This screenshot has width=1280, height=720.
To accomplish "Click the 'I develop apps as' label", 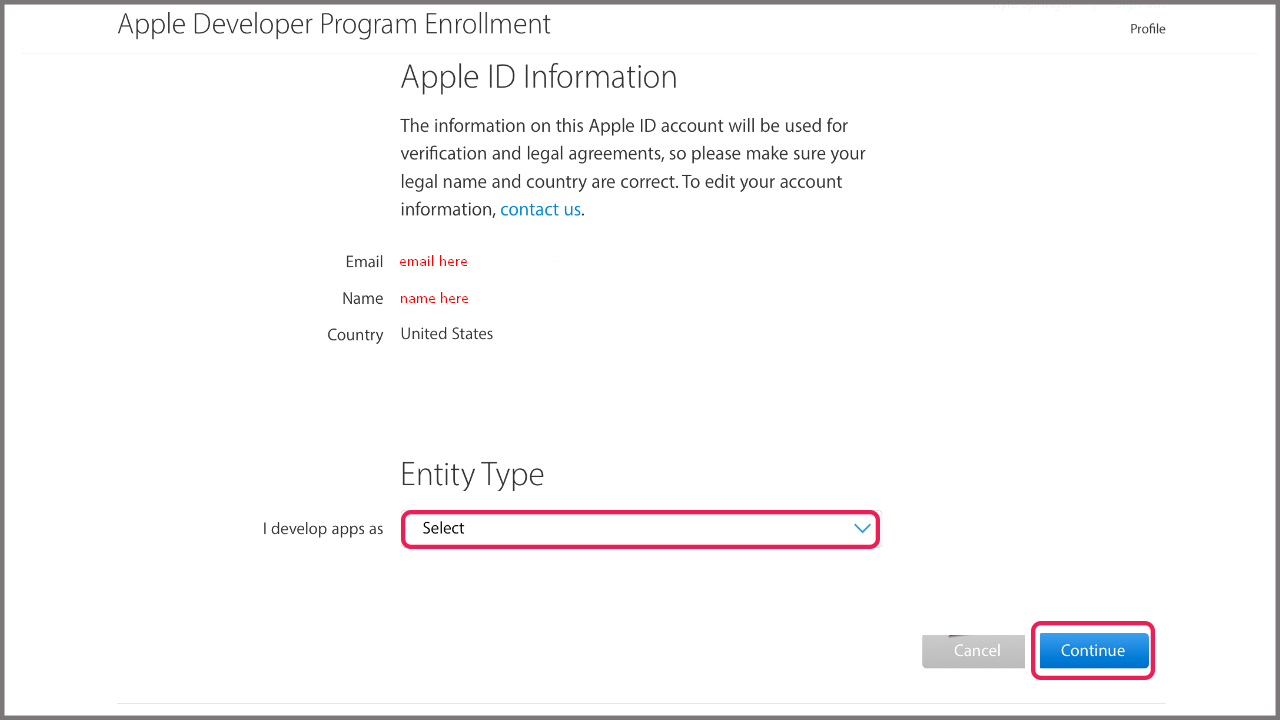I will [323, 529].
